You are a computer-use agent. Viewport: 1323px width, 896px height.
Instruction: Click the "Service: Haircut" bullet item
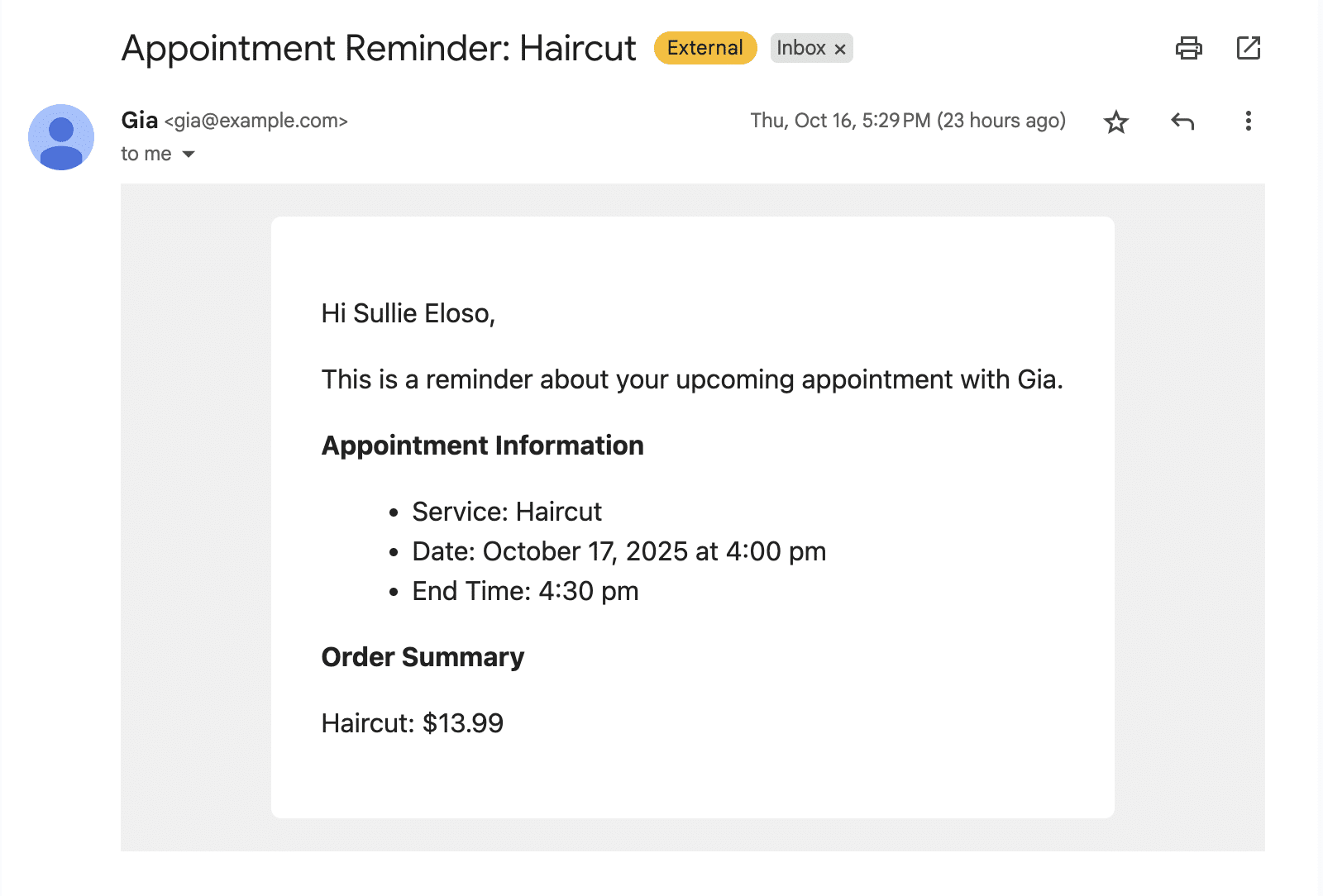pyautogui.click(x=506, y=512)
